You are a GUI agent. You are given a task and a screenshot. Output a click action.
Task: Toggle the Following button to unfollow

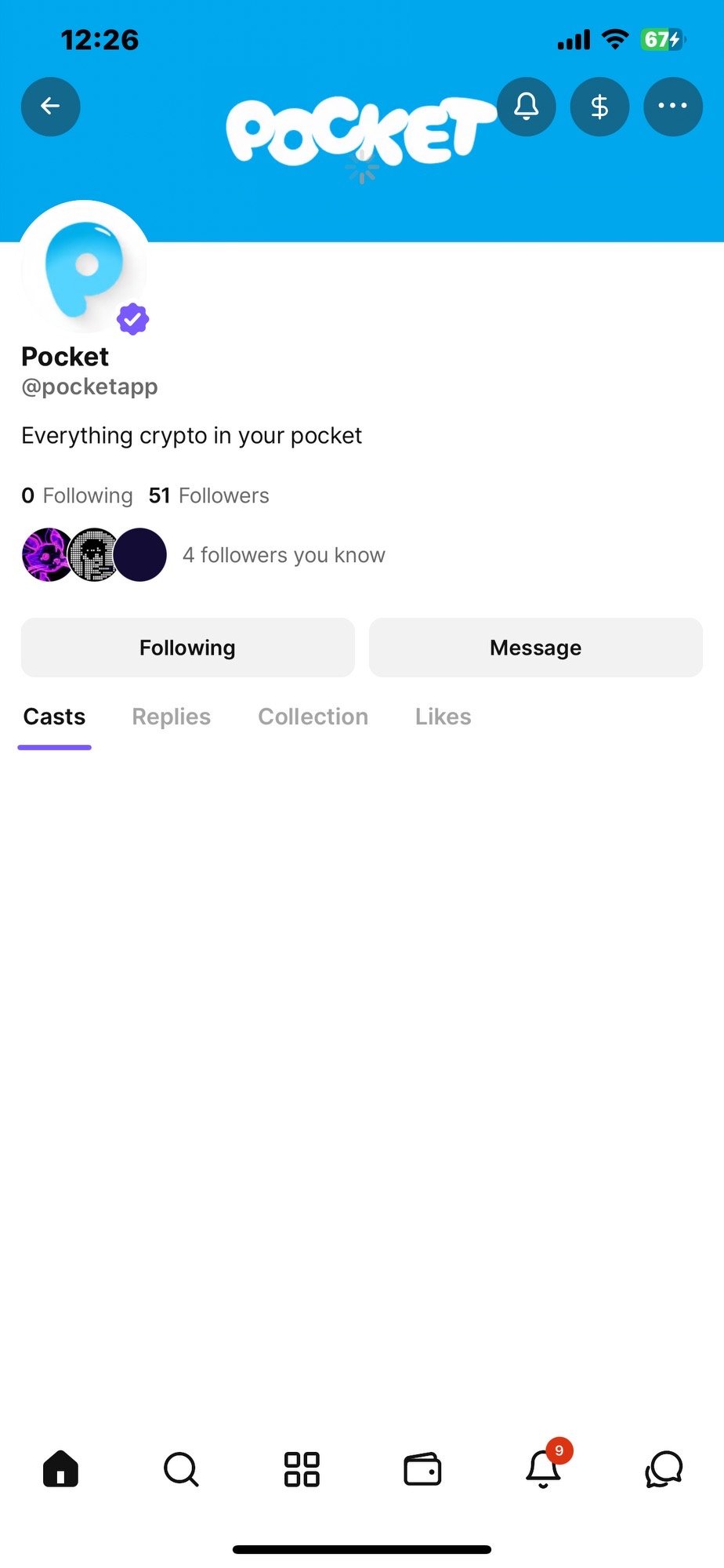coord(188,648)
